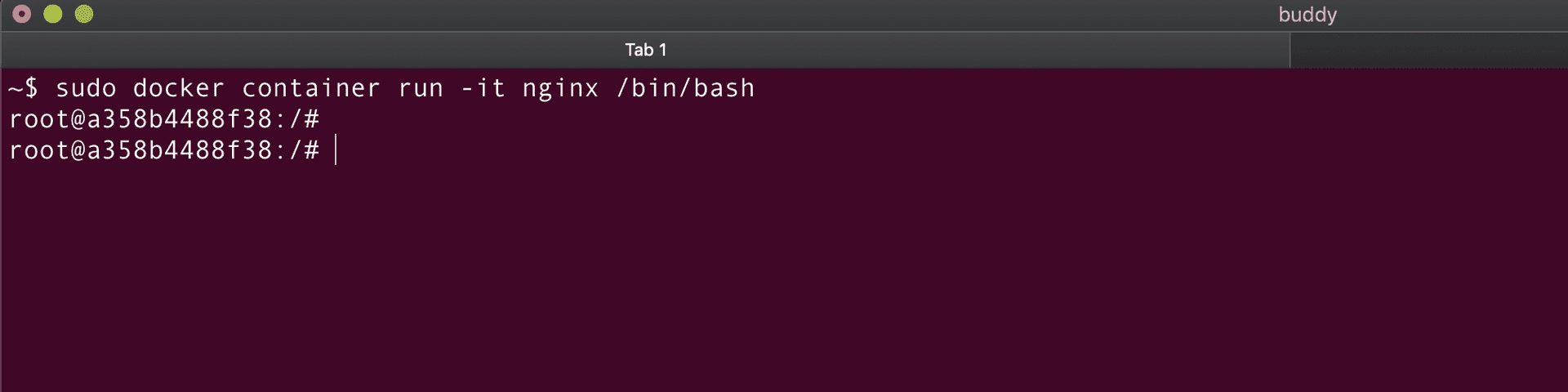1568x392 pixels.
Task: Click the word run in the command
Action: 421,88
